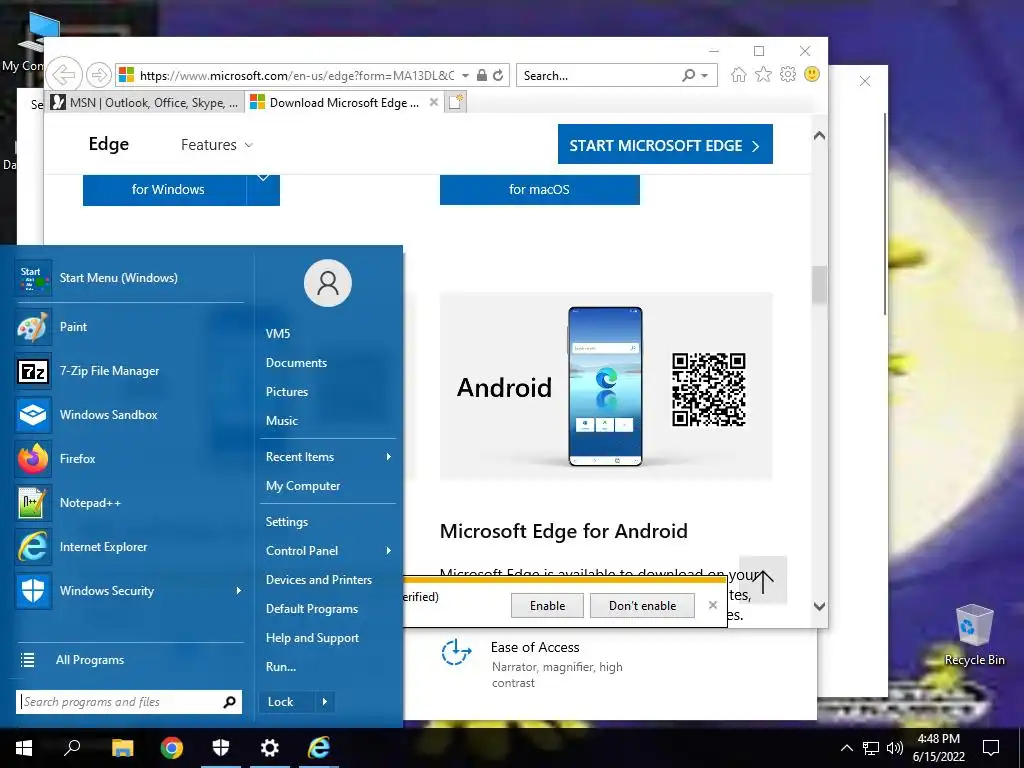Click the Android QR code image
Screen dimensions: 1024x768
(709, 389)
